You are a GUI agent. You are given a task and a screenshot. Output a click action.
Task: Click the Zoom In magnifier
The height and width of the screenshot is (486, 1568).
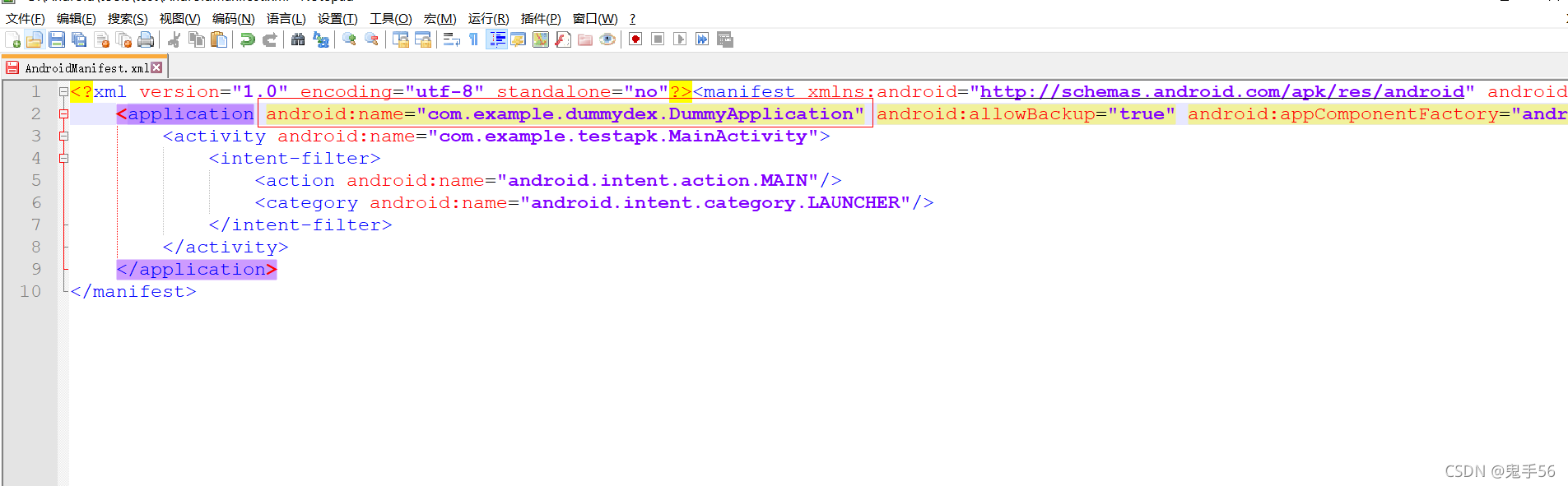click(x=349, y=39)
